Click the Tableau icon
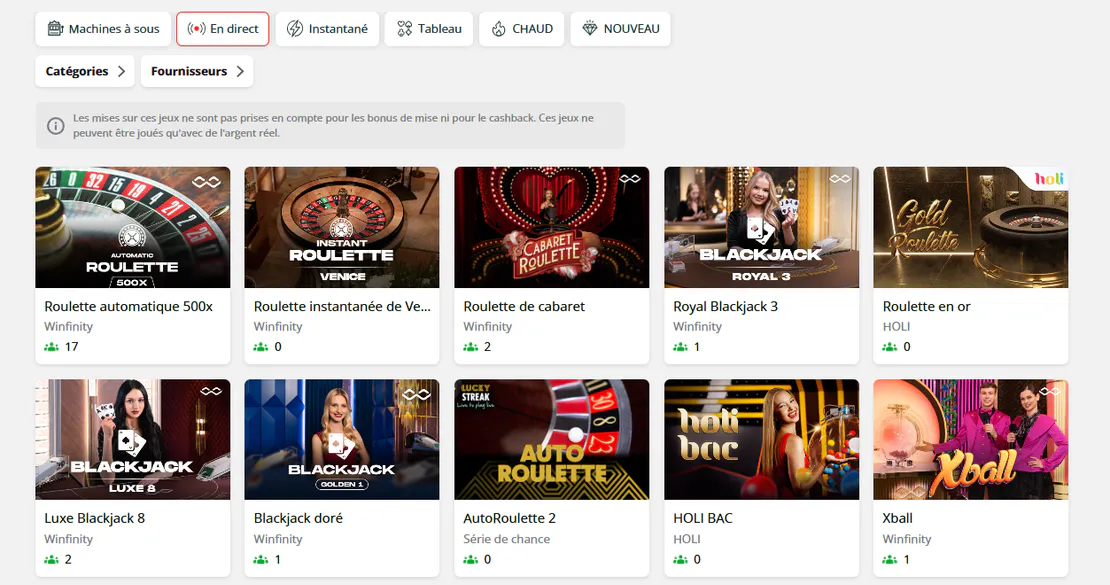1110x585 pixels. pyautogui.click(x=404, y=29)
